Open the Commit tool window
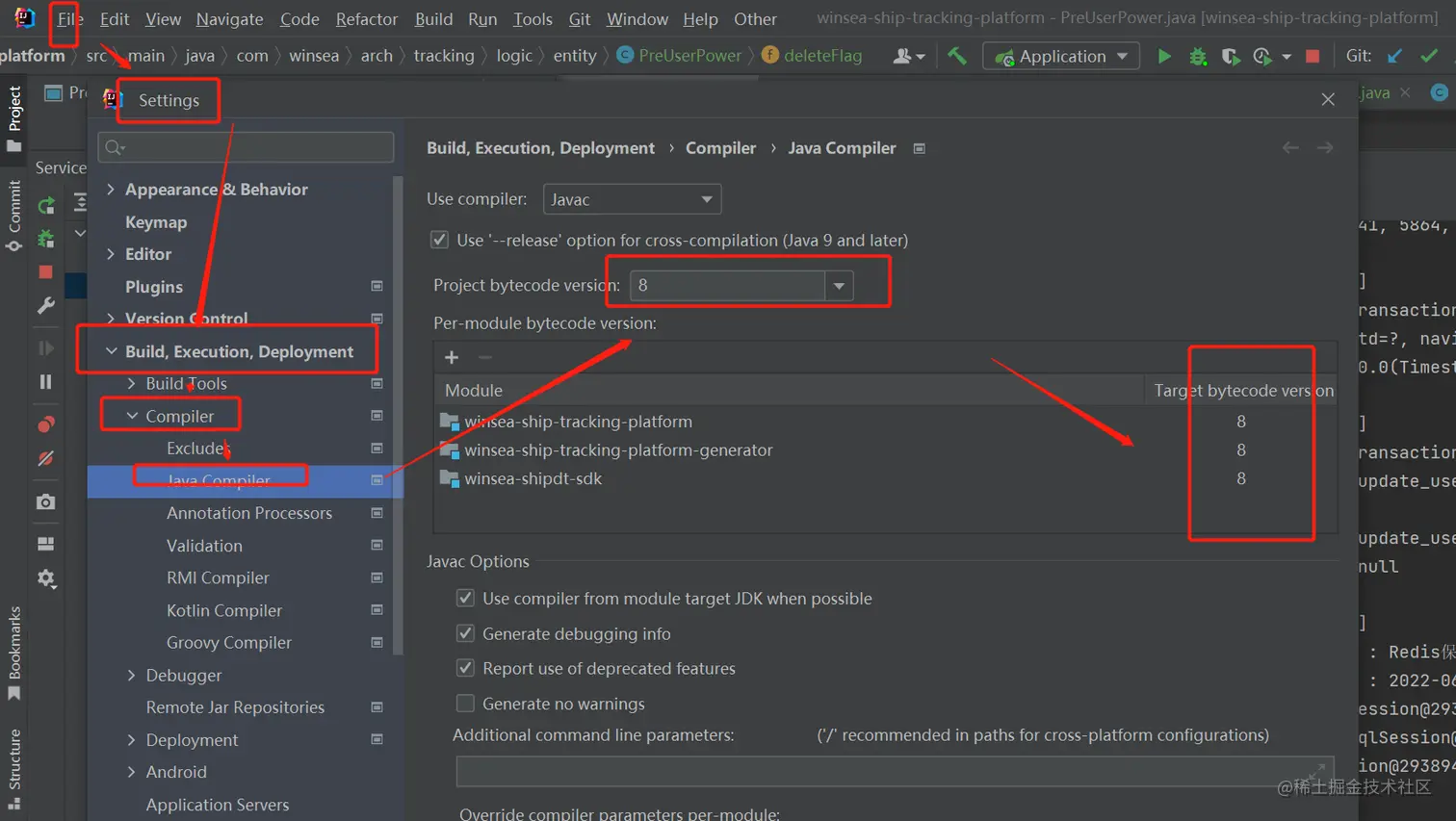 click(x=14, y=217)
